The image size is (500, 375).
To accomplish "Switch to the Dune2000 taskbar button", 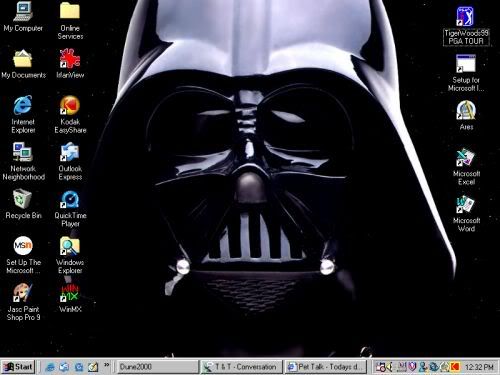I will pos(157,367).
